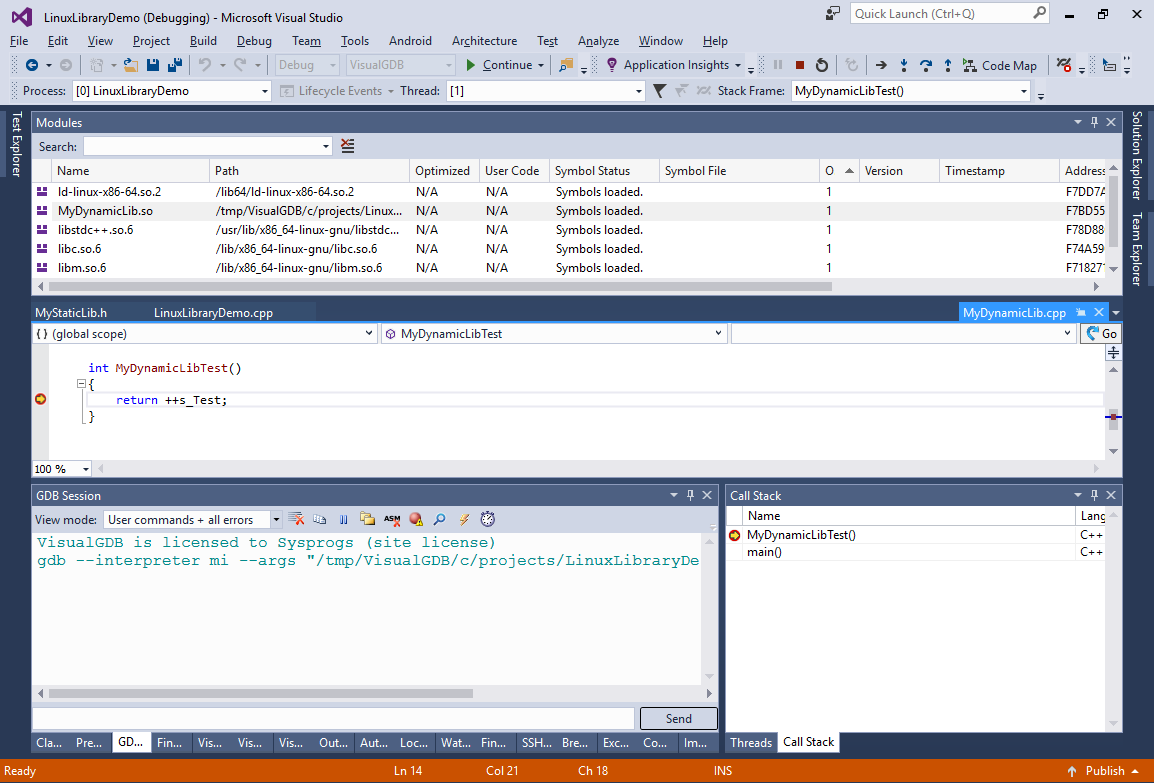Switch to the MyStaticLib.h tab
Screen dimensions: 1154x783
click(x=71, y=313)
